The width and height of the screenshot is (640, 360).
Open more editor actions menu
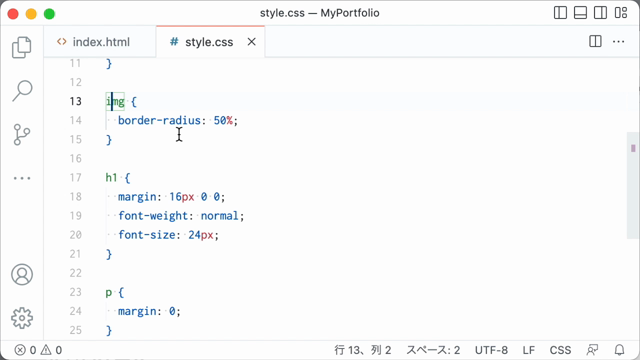pos(618,41)
